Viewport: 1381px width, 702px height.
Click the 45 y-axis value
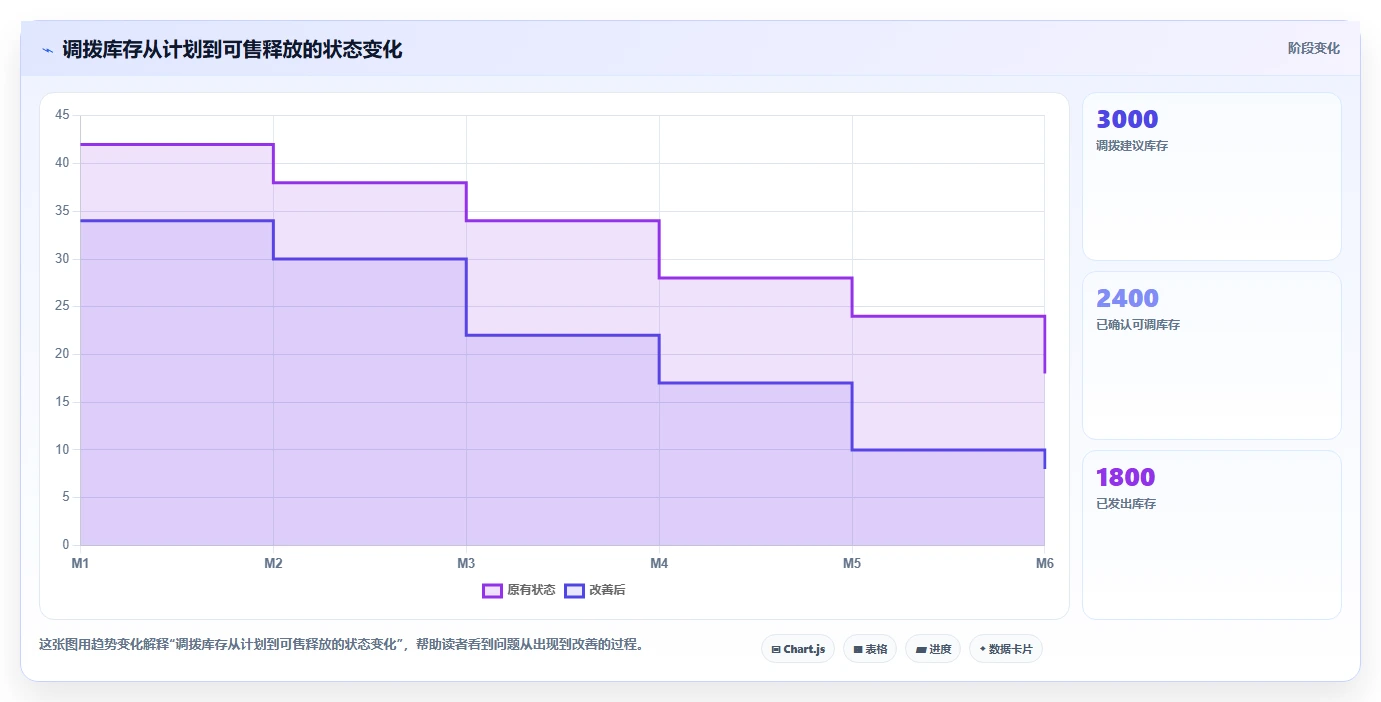[x=62, y=115]
